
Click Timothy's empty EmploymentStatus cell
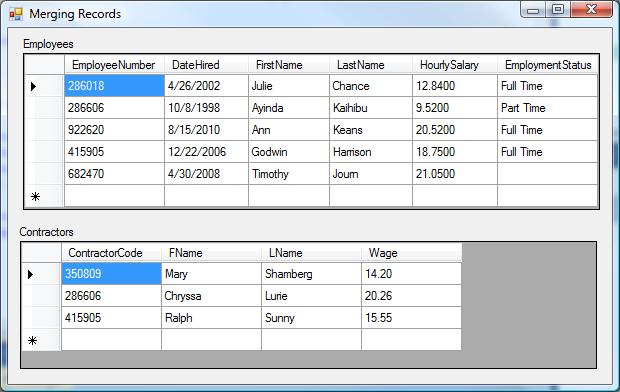click(x=548, y=174)
